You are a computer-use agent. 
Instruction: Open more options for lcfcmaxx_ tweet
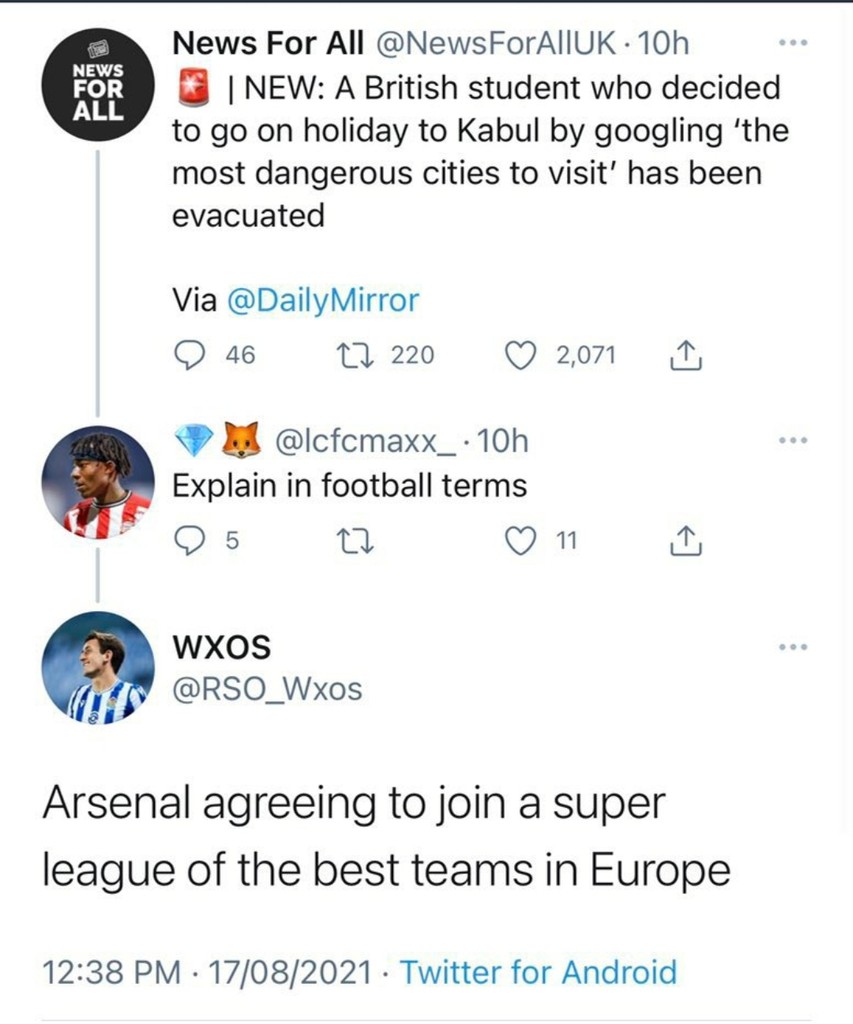792,439
